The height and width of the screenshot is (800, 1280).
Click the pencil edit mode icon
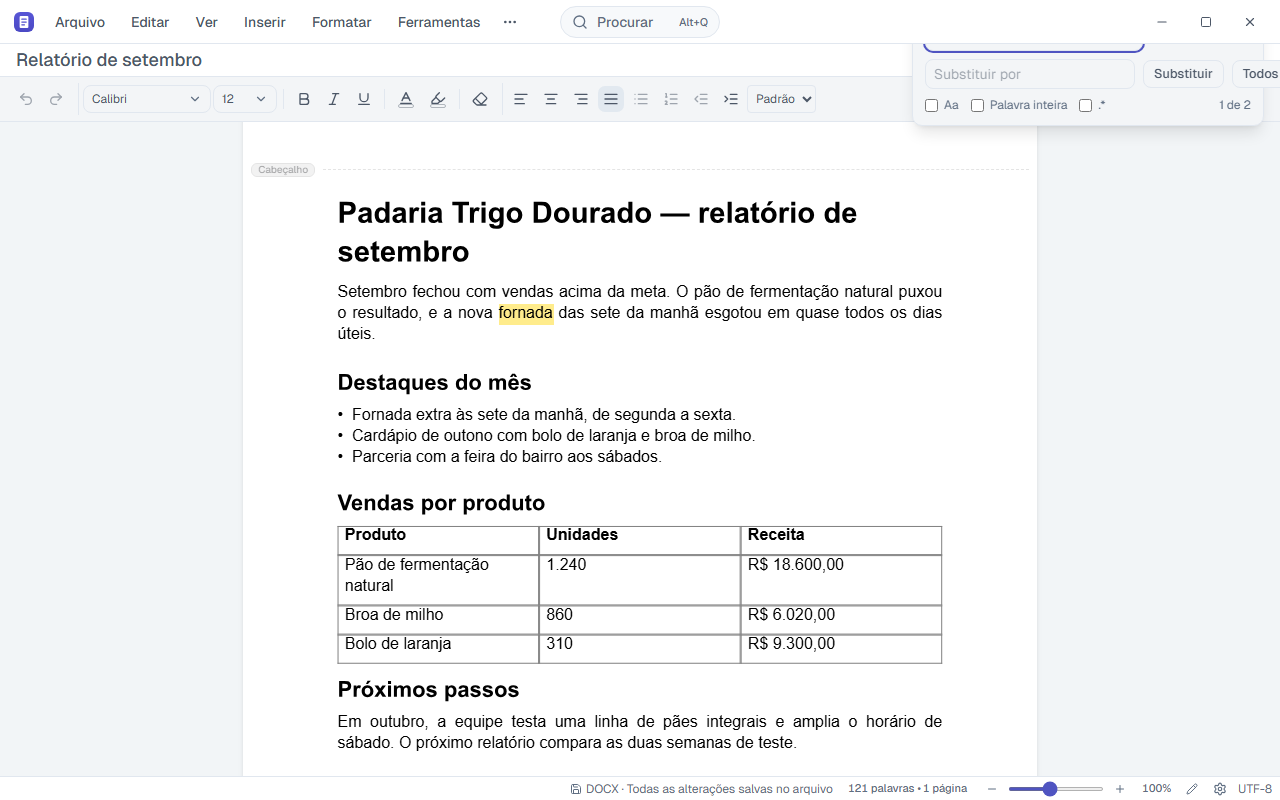click(1192, 789)
